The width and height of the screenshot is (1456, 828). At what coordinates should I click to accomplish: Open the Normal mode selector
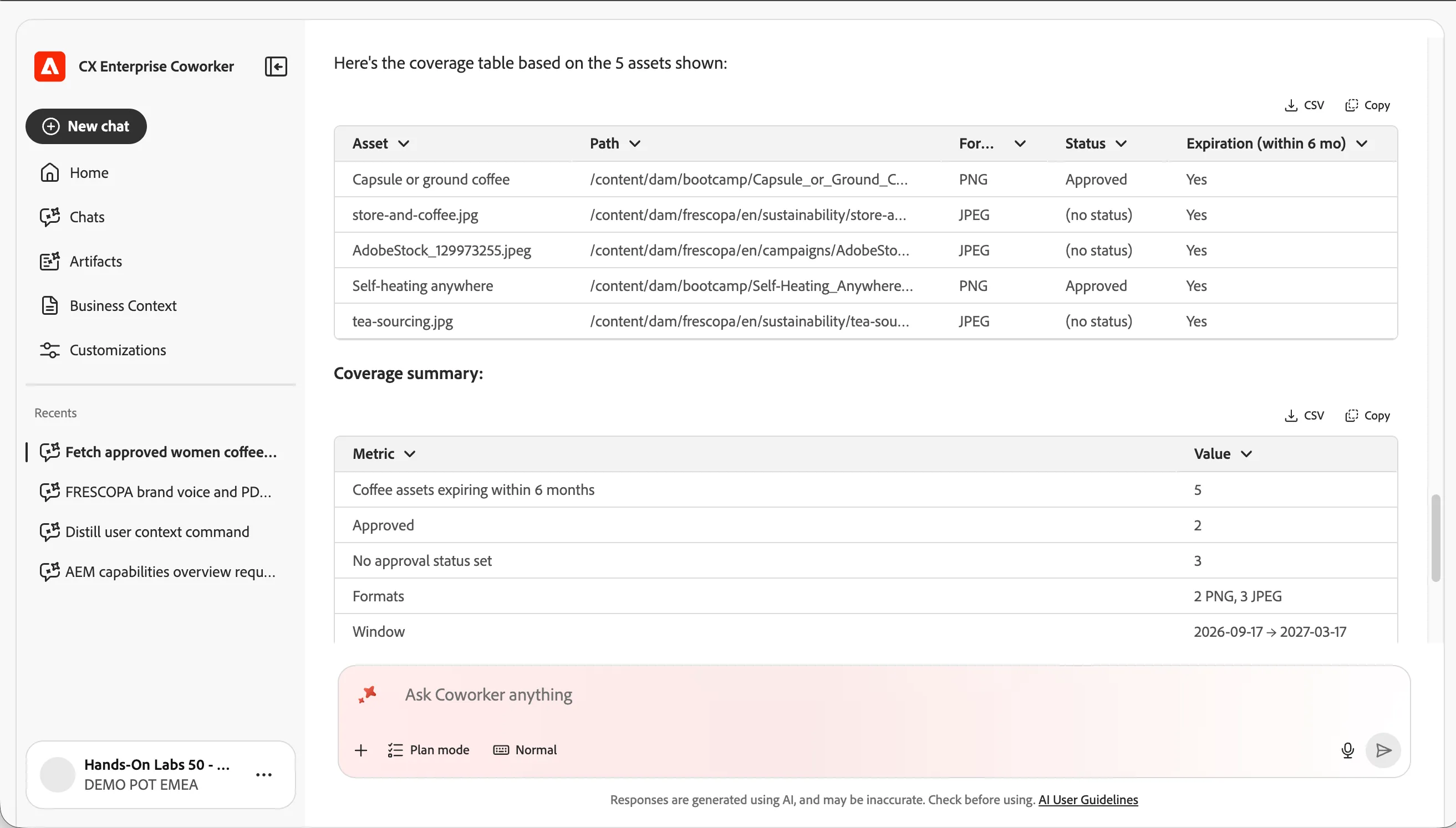(x=525, y=750)
